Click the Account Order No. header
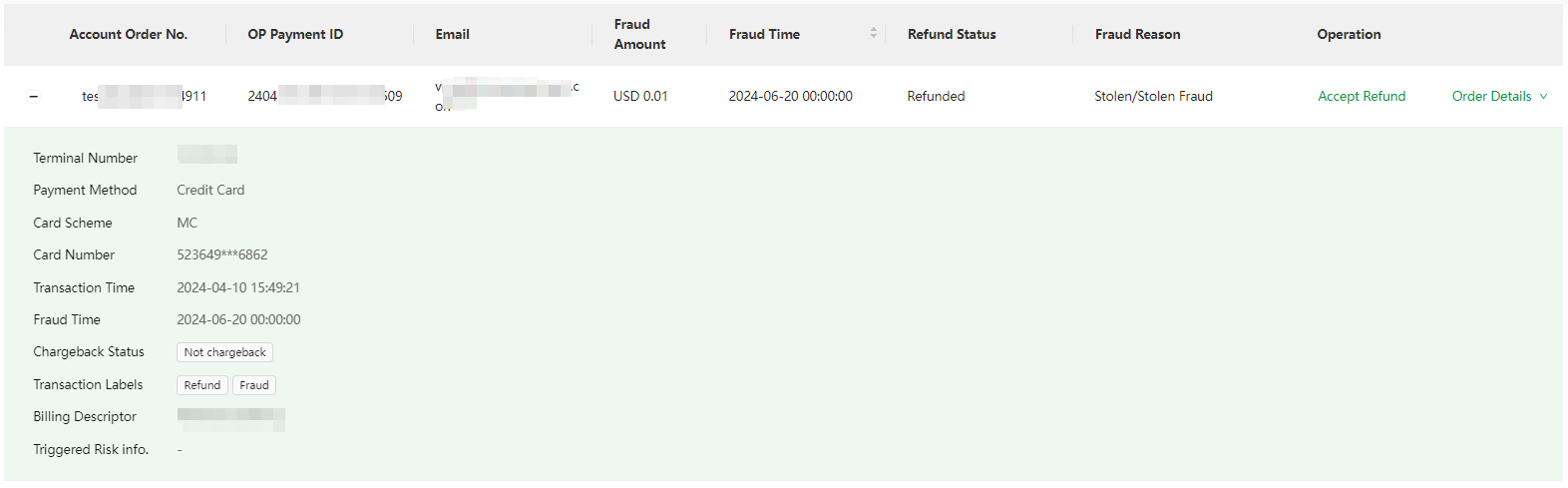The image size is (1568, 488). (x=129, y=34)
